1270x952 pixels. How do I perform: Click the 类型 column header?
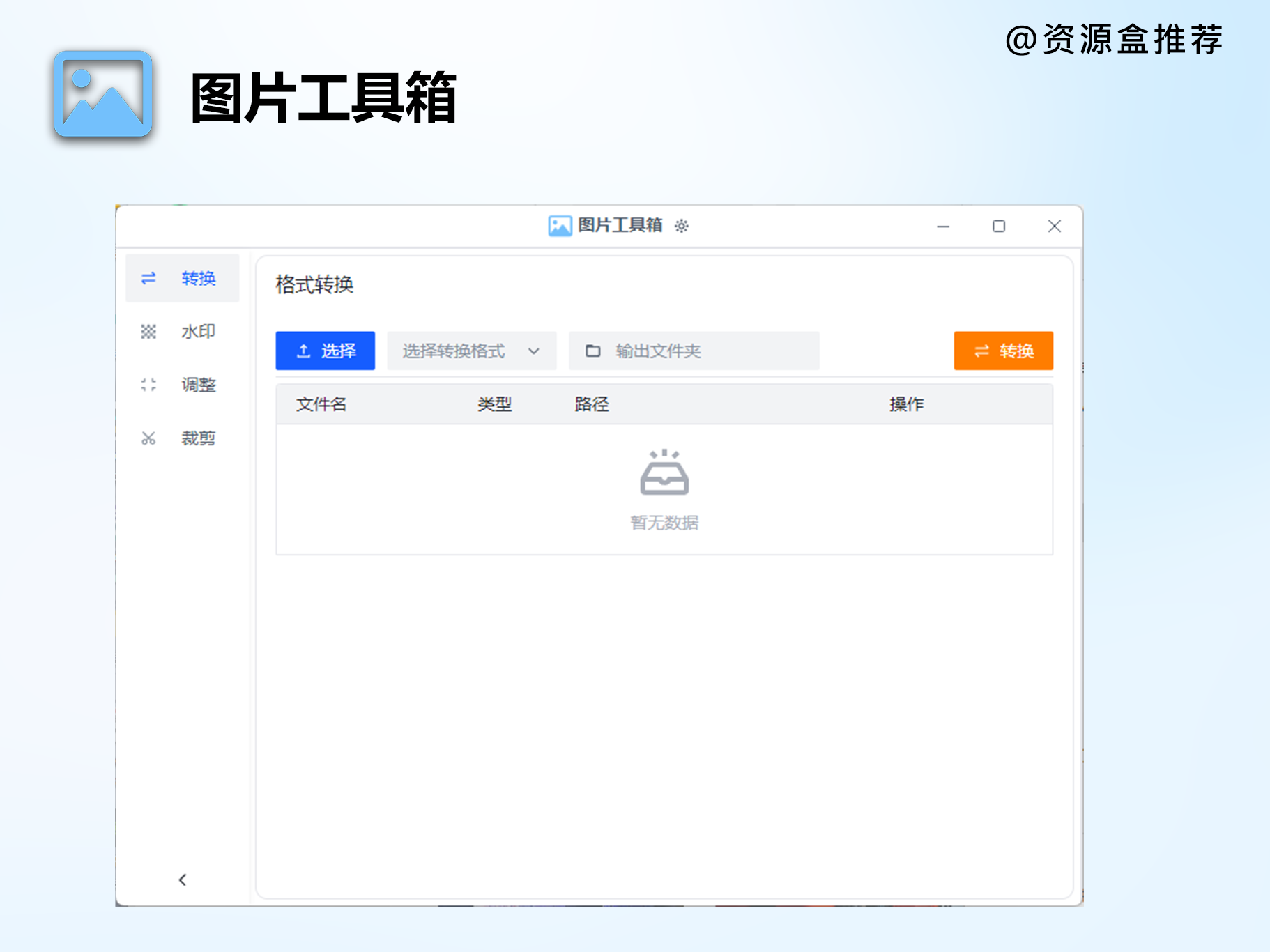click(495, 404)
